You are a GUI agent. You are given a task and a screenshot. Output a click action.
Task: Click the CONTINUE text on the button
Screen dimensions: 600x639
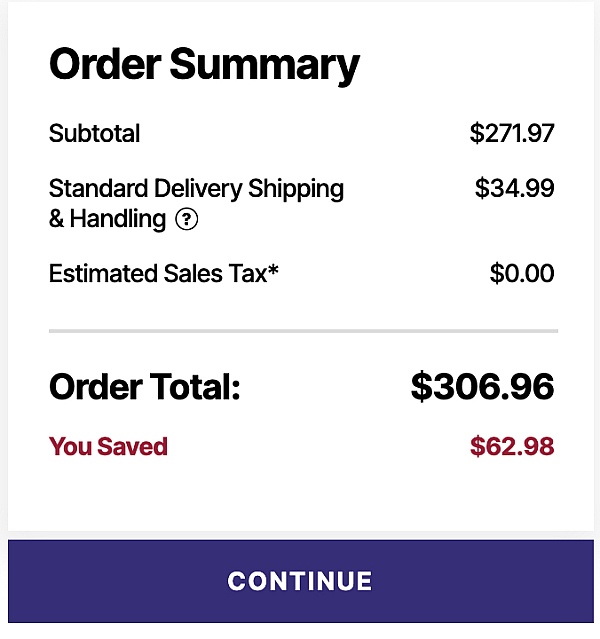(300, 582)
